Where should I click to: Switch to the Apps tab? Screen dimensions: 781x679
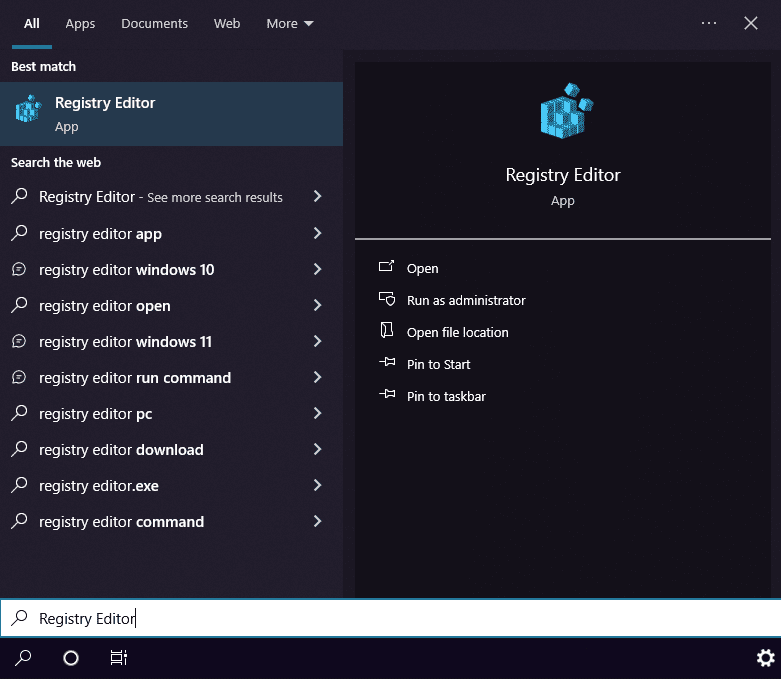tap(80, 23)
